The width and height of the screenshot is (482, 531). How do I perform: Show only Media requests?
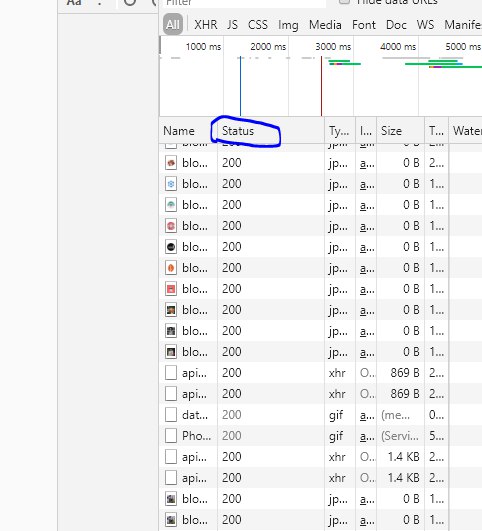(325, 25)
